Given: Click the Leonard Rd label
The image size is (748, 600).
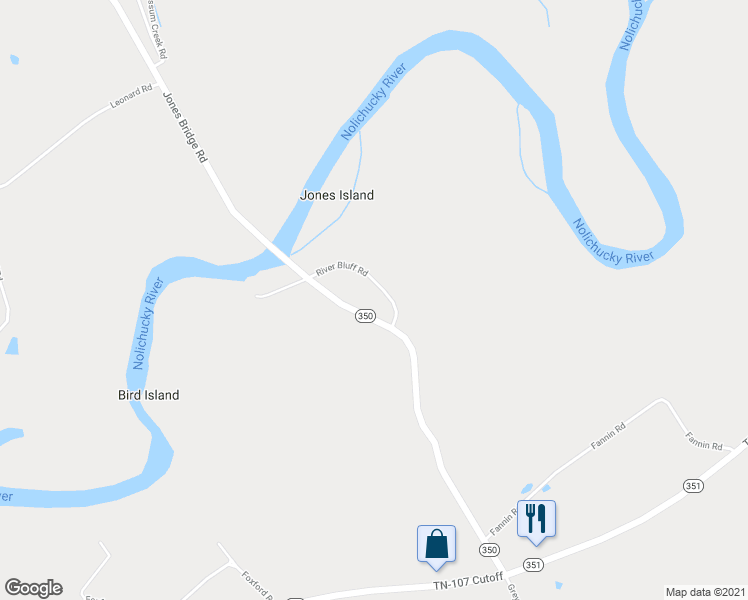Looking at the screenshot, I should pyautogui.click(x=131, y=96).
